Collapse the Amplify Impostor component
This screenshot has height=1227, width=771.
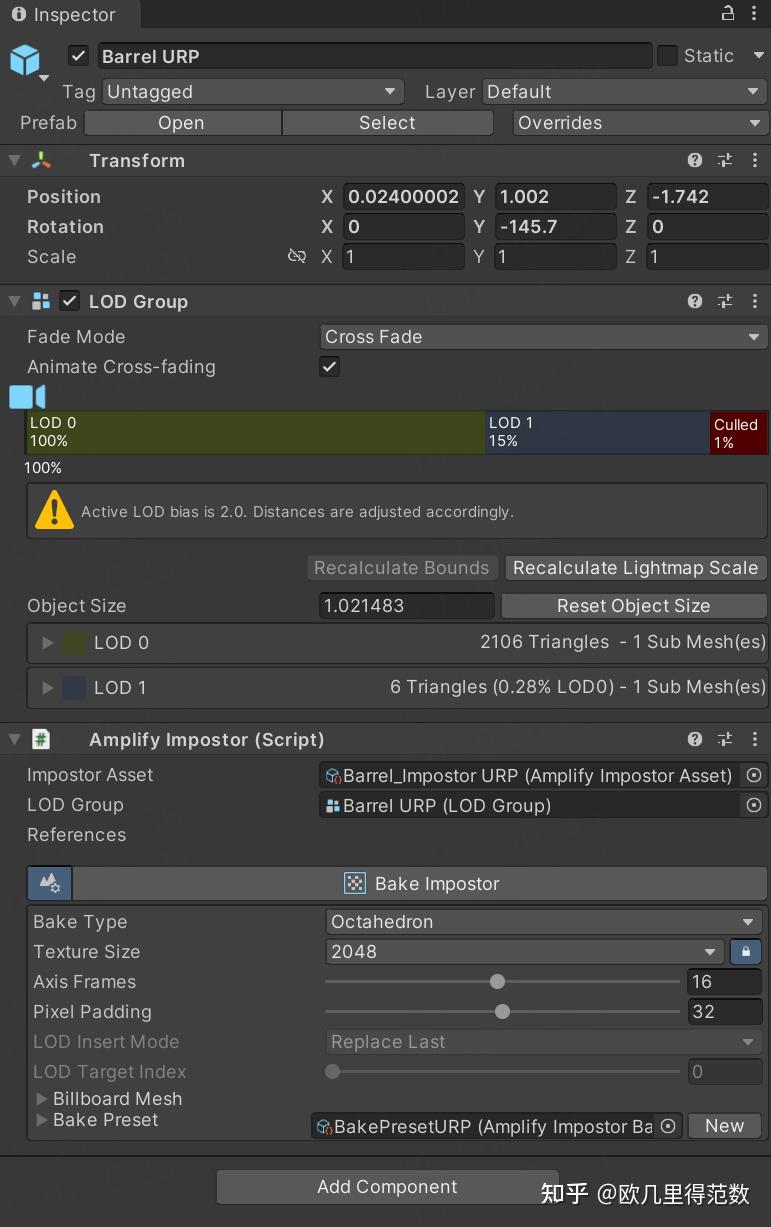pos(14,739)
